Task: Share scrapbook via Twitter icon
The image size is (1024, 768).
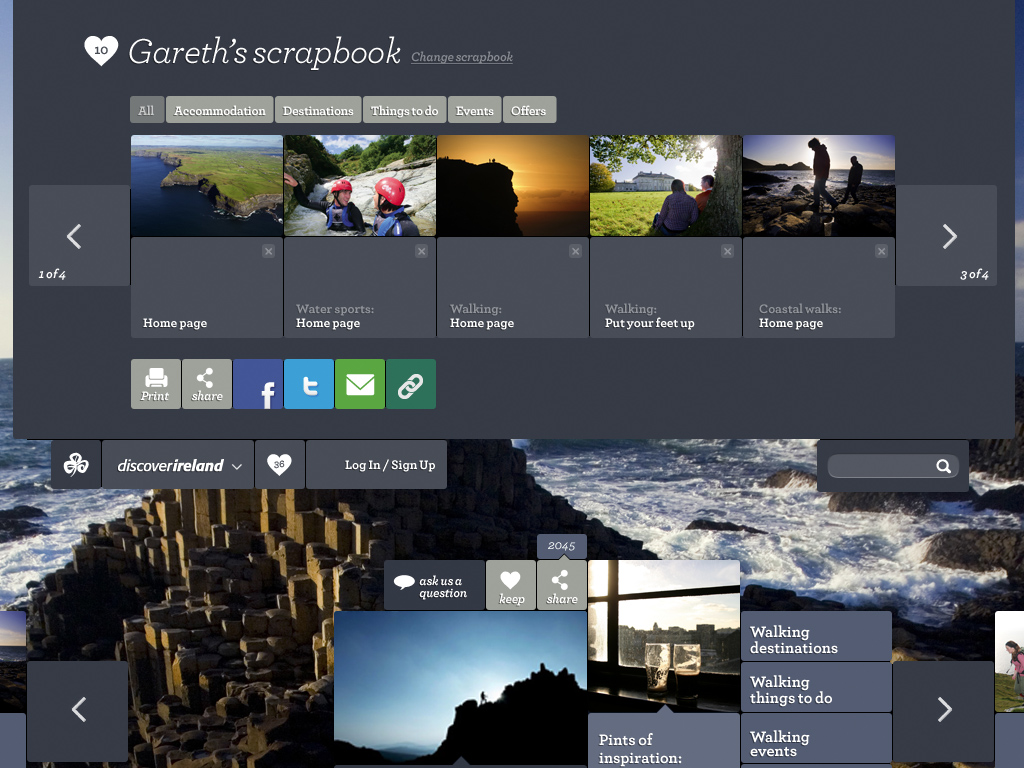Action: [309, 384]
